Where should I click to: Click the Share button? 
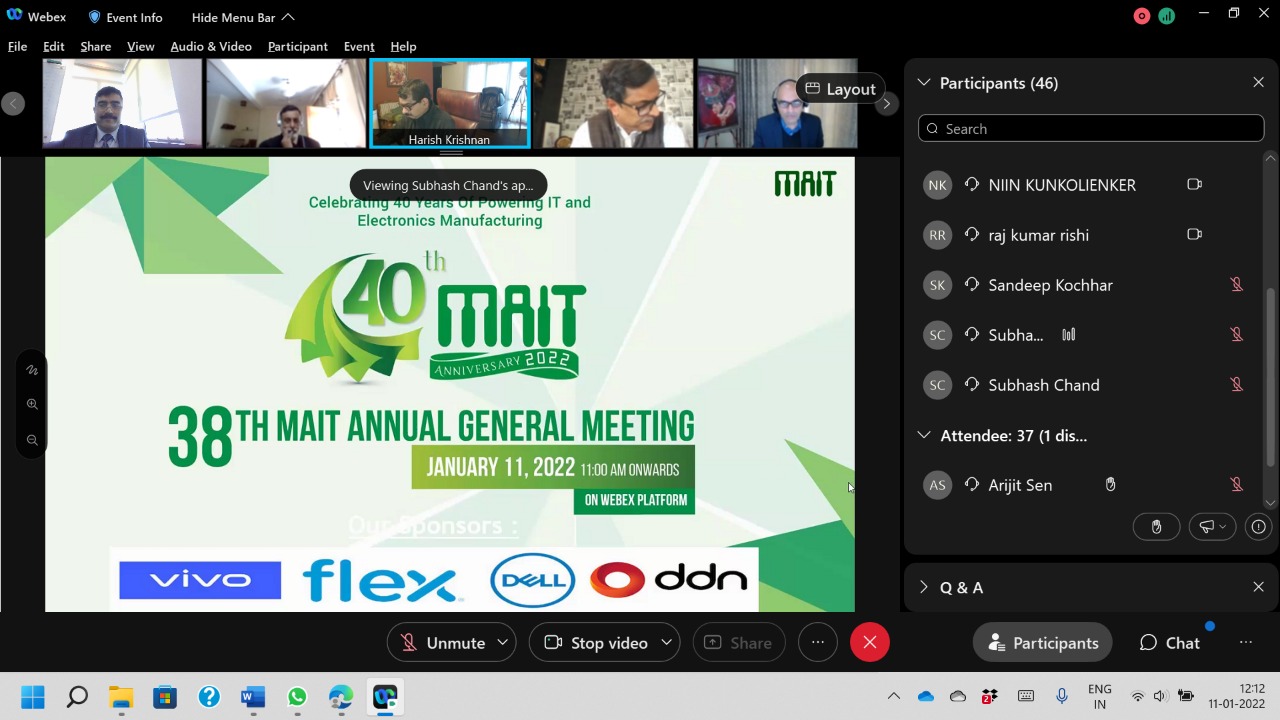click(x=738, y=642)
